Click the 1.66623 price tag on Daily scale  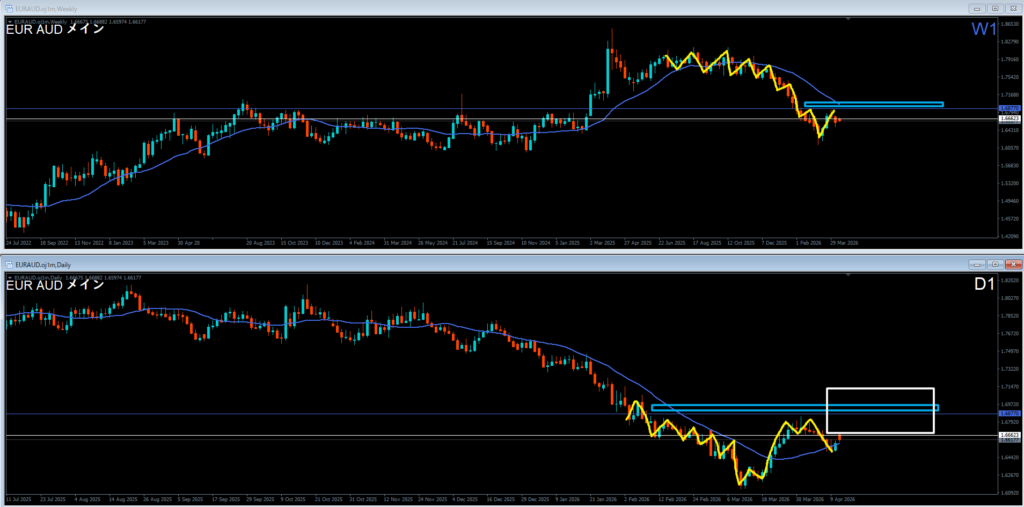(1010, 435)
